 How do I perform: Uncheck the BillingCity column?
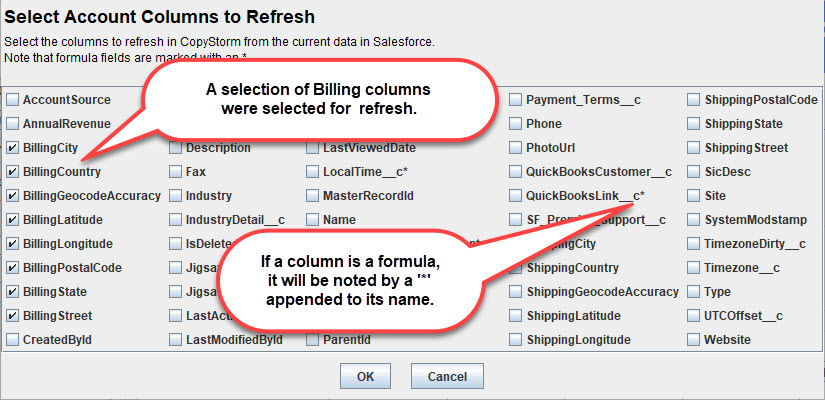point(12,148)
